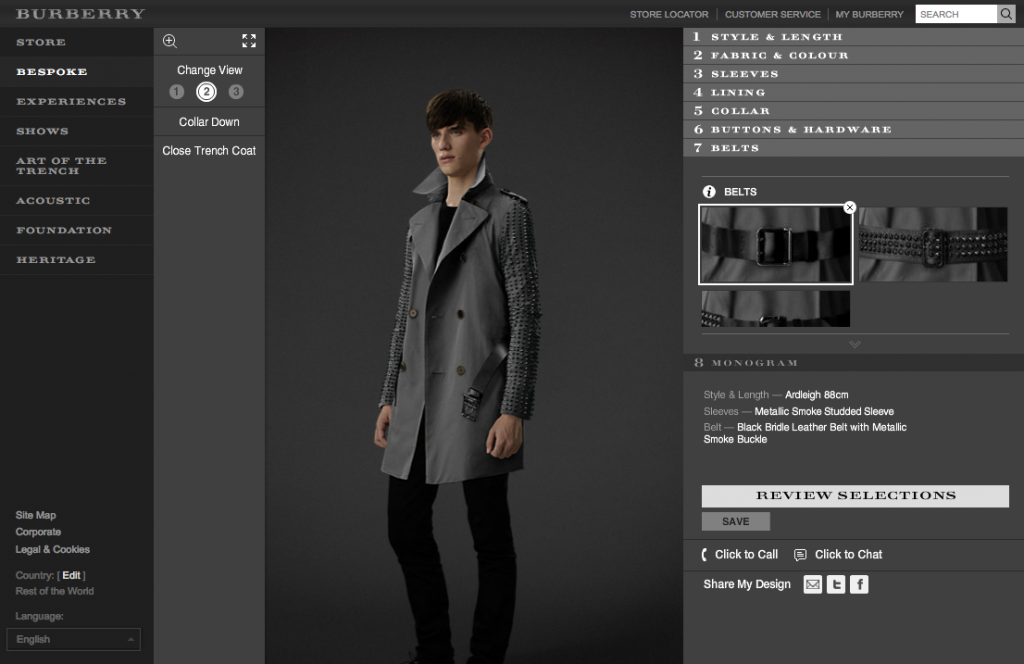Share the design on Twitter
1024x664 pixels.
click(x=836, y=584)
